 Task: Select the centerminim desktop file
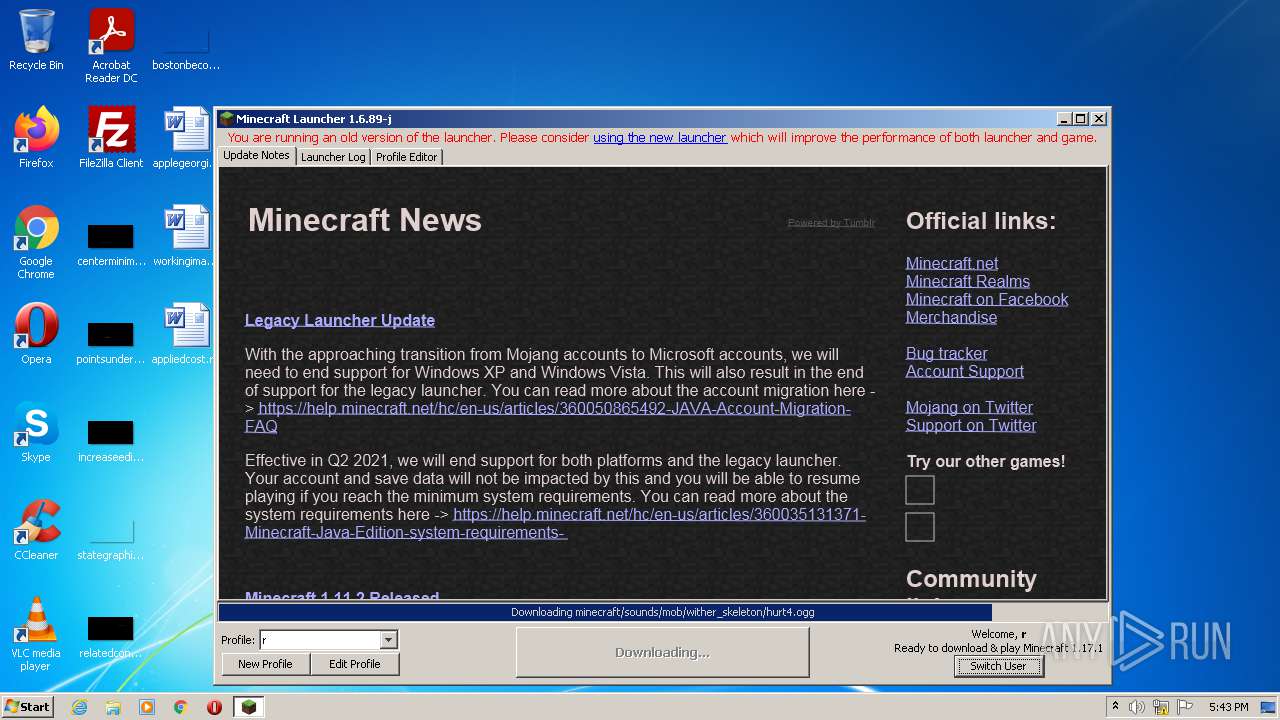tap(111, 243)
